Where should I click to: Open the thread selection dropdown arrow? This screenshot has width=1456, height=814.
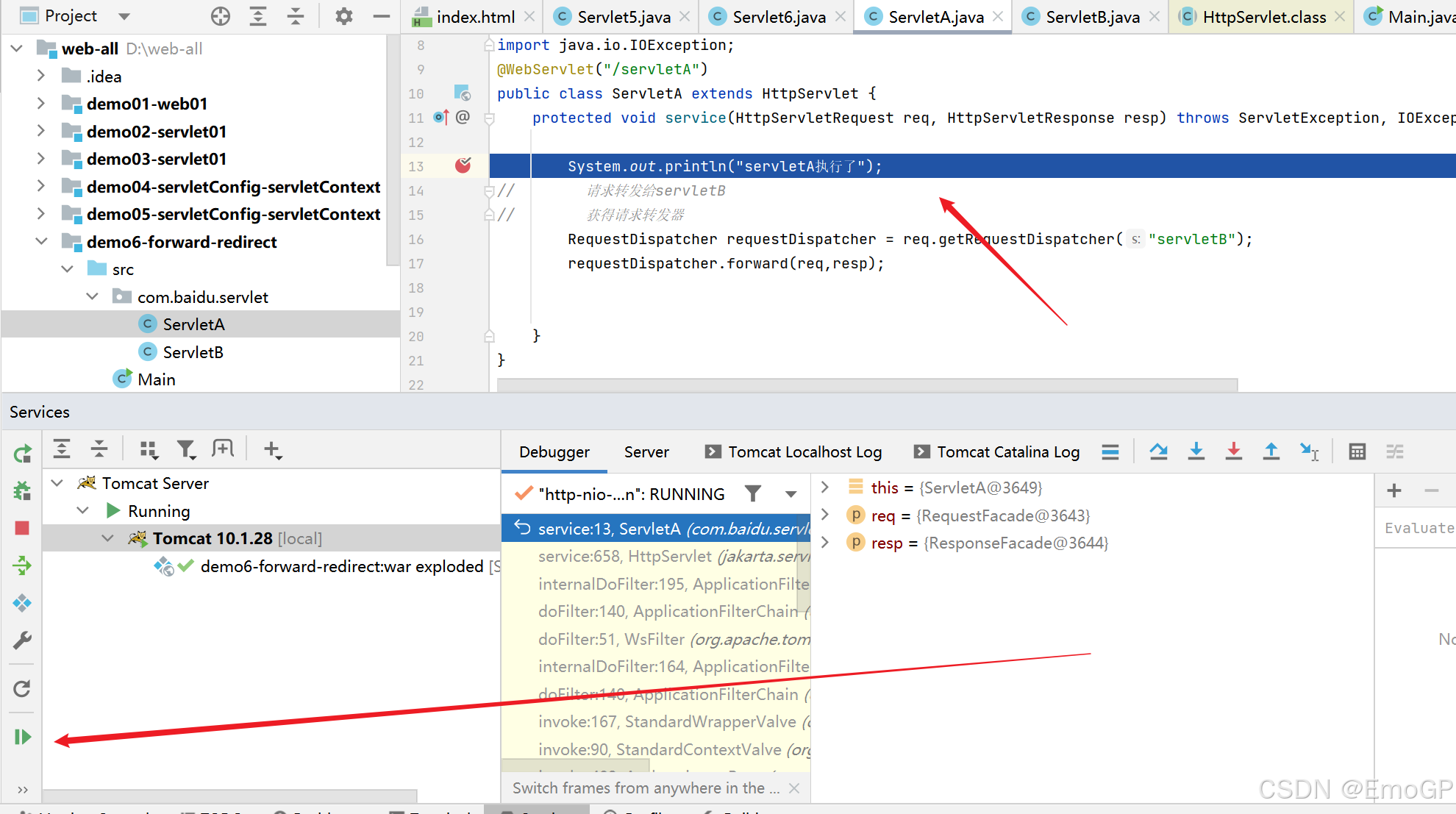[791, 494]
